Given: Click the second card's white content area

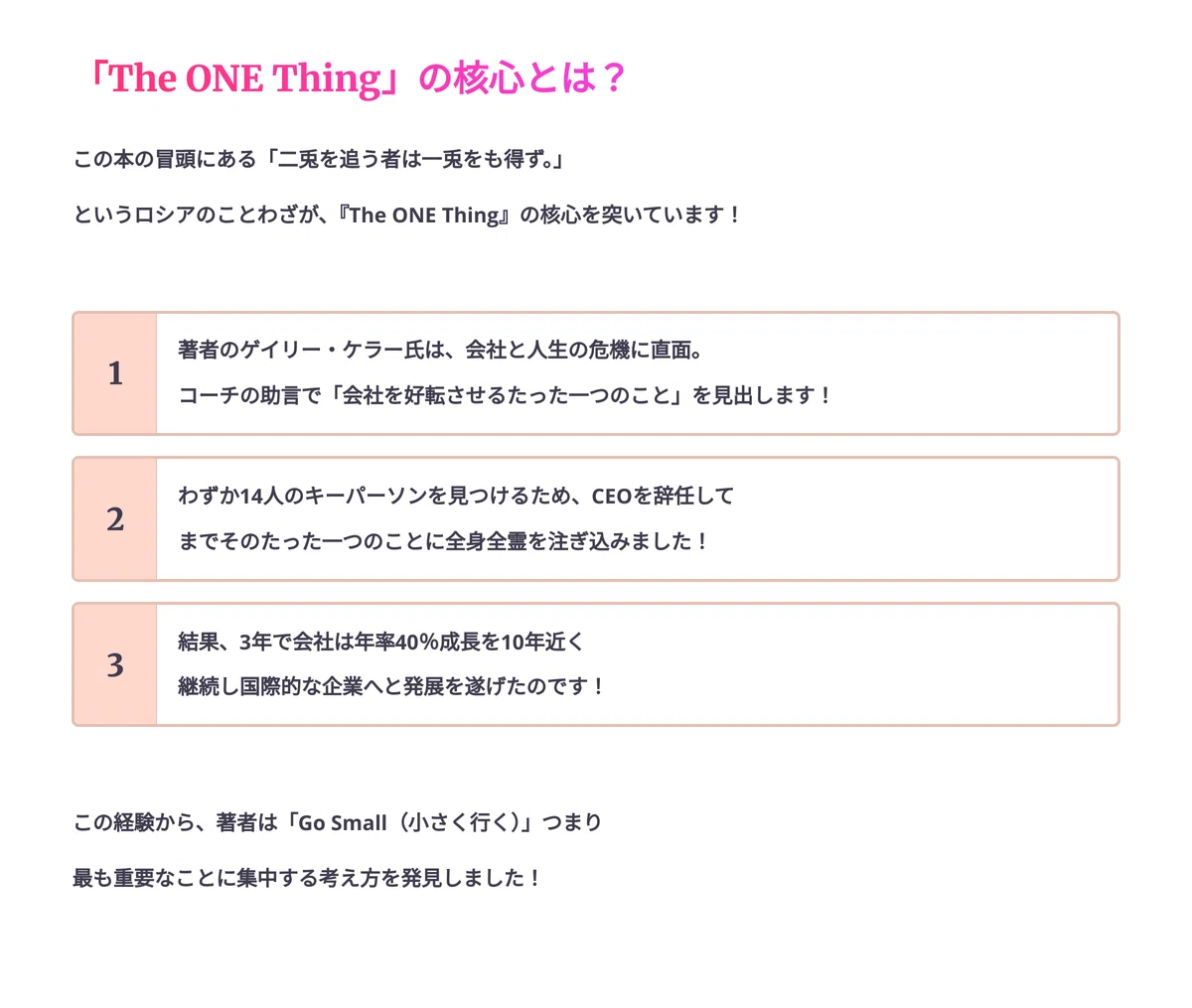Looking at the screenshot, I should click(x=637, y=518).
